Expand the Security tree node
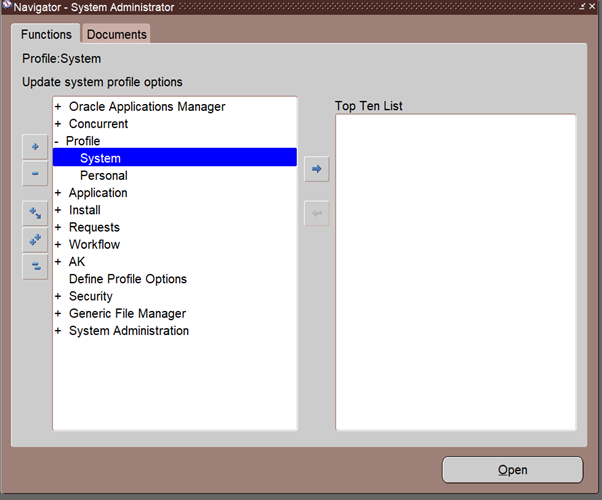This screenshot has height=500, width=602. click(58, 296)
